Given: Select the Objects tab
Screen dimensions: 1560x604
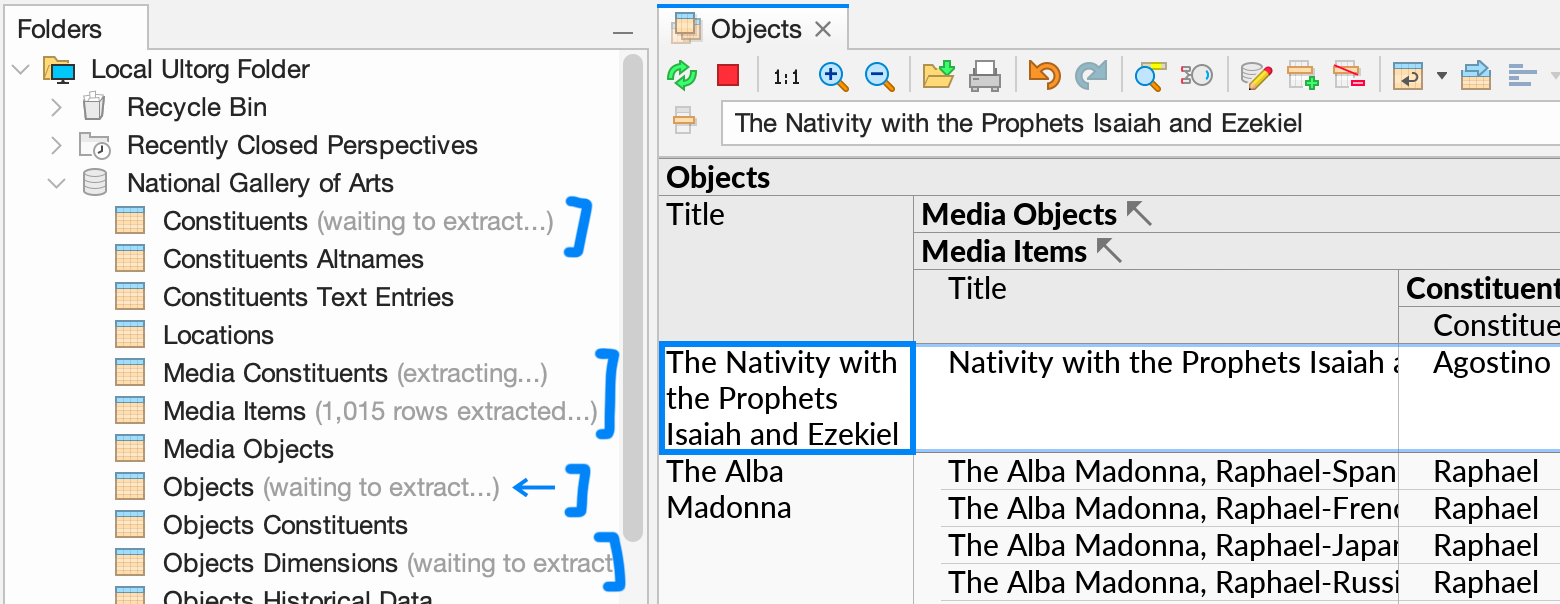Looking at the screenshot, I should click(x=756, y=28).
